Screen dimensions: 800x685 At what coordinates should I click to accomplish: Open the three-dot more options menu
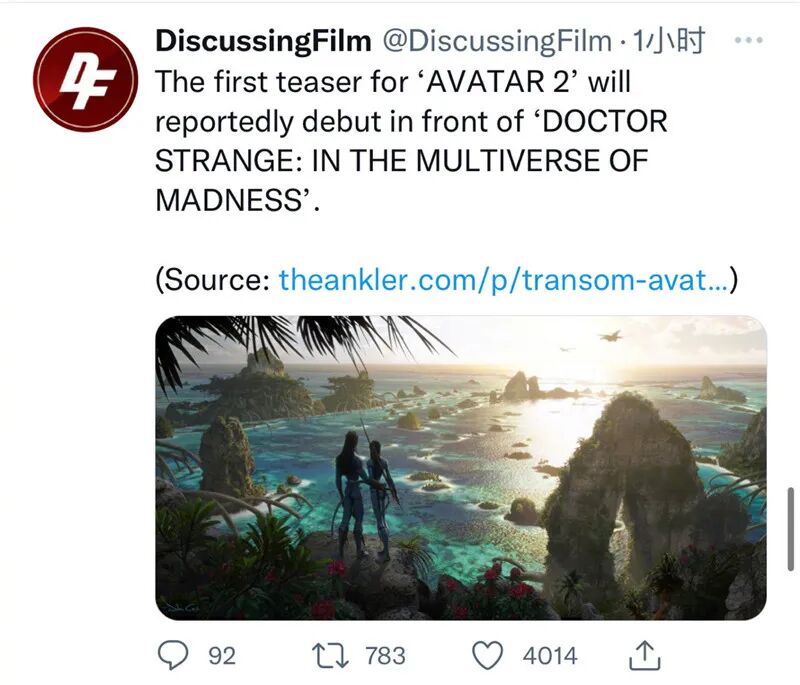748,40
